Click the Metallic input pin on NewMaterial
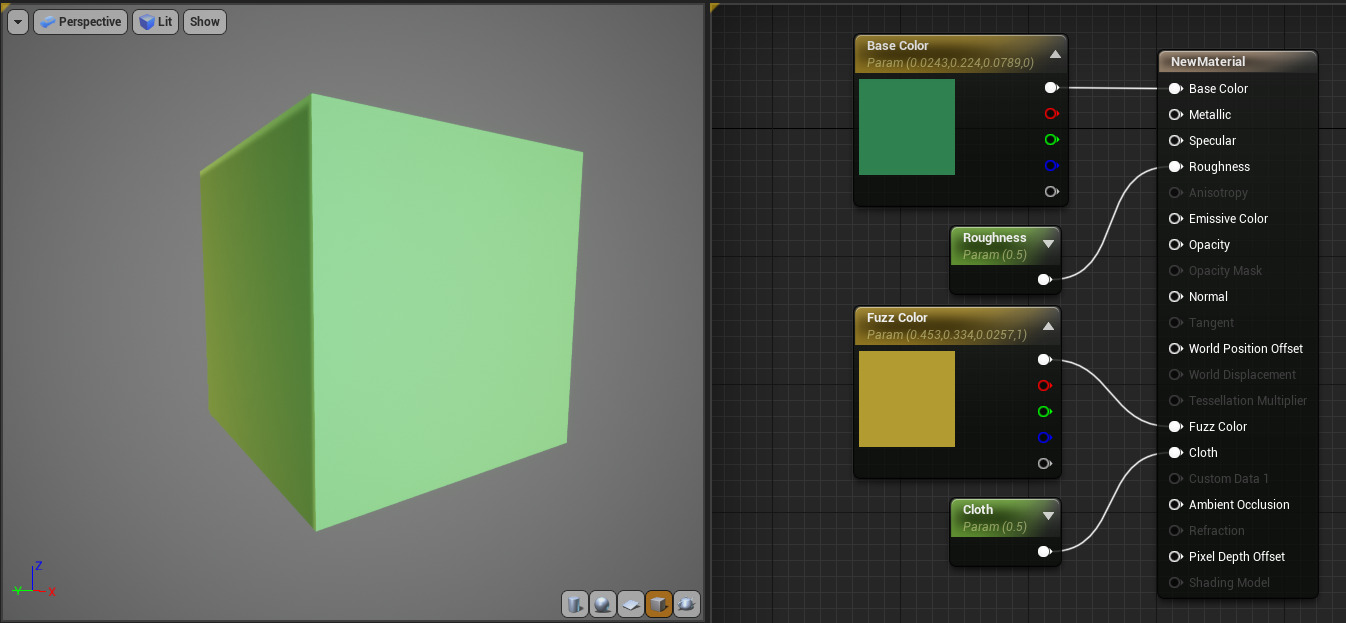The height and width of the screenshot is (623, 1346). (x=1175, y=115)
